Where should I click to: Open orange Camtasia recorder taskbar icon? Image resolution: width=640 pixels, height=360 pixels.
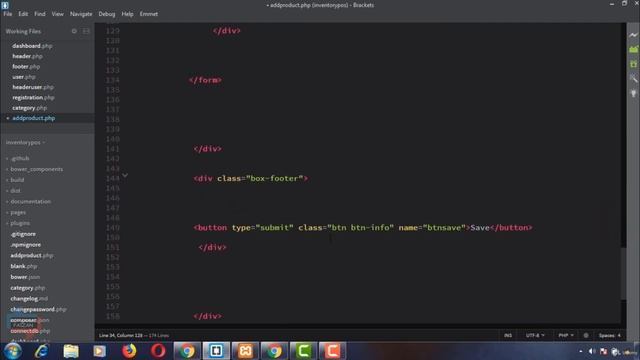pyautogui.click(x=332, y=351)
